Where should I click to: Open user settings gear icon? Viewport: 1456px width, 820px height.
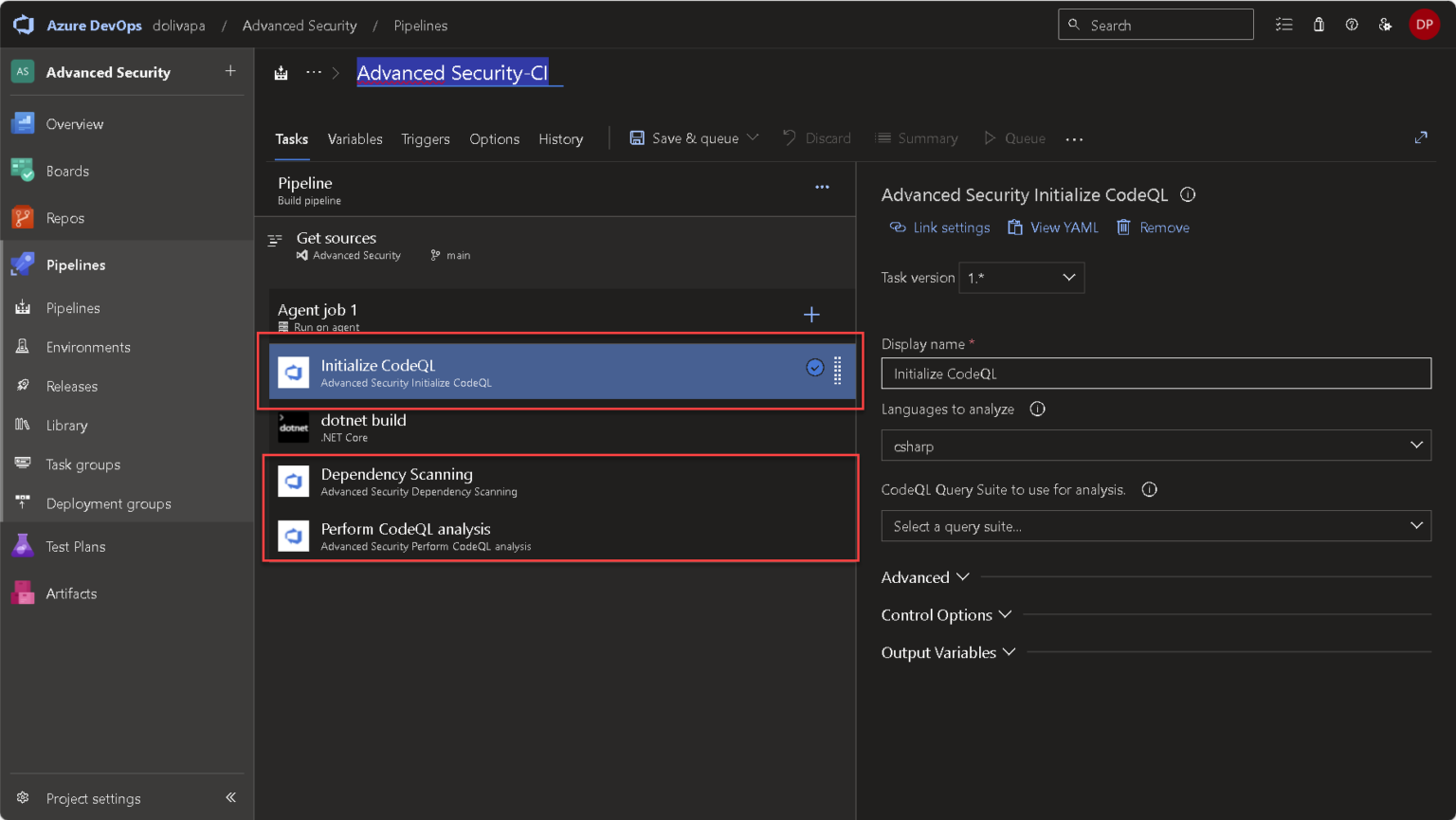coord(1385,25)
